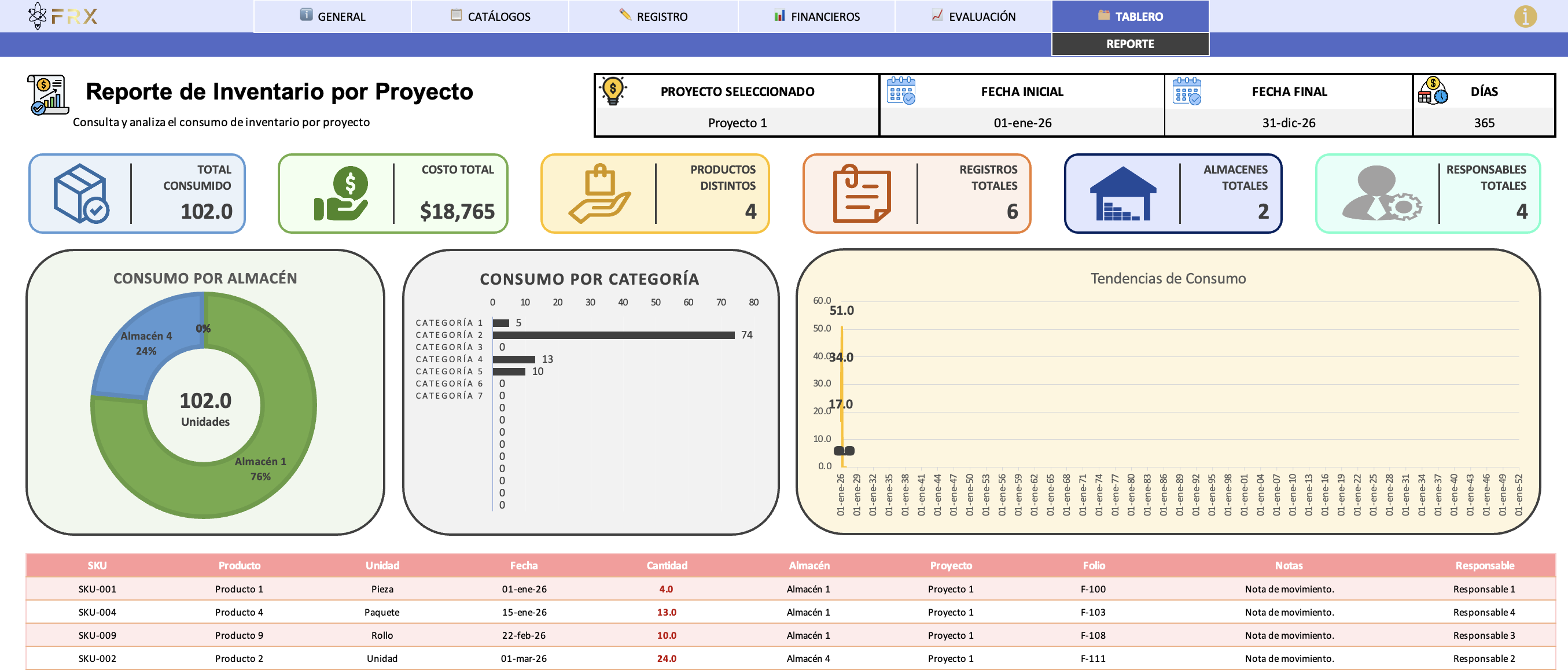Select the 01-ene-26 start date field
Image resolution: width=1568 pixels, height=670 pixels.
tap(1022, 123)
